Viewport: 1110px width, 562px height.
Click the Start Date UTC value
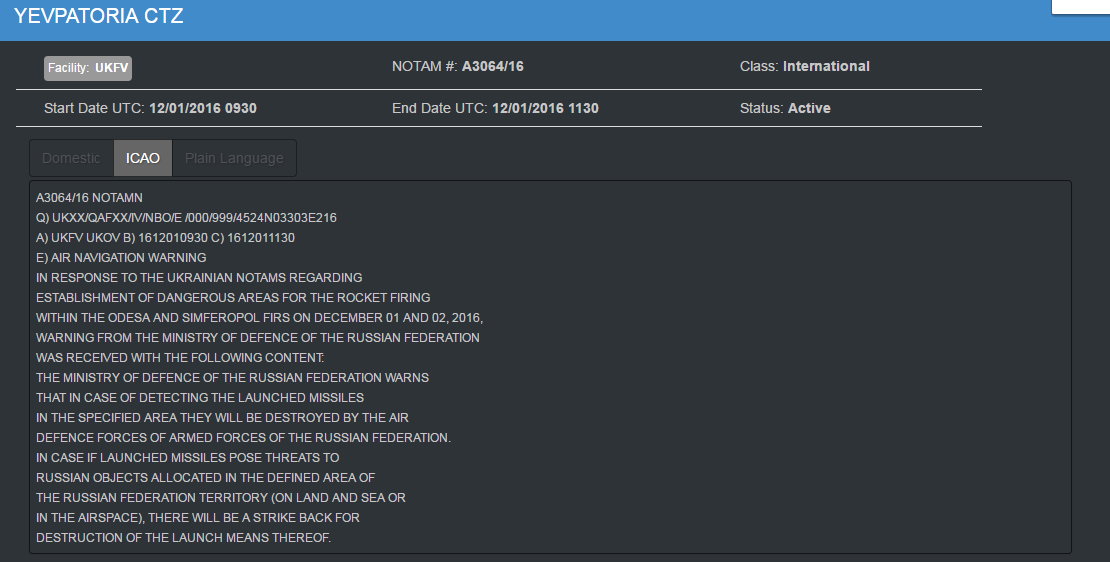(203, 108)
